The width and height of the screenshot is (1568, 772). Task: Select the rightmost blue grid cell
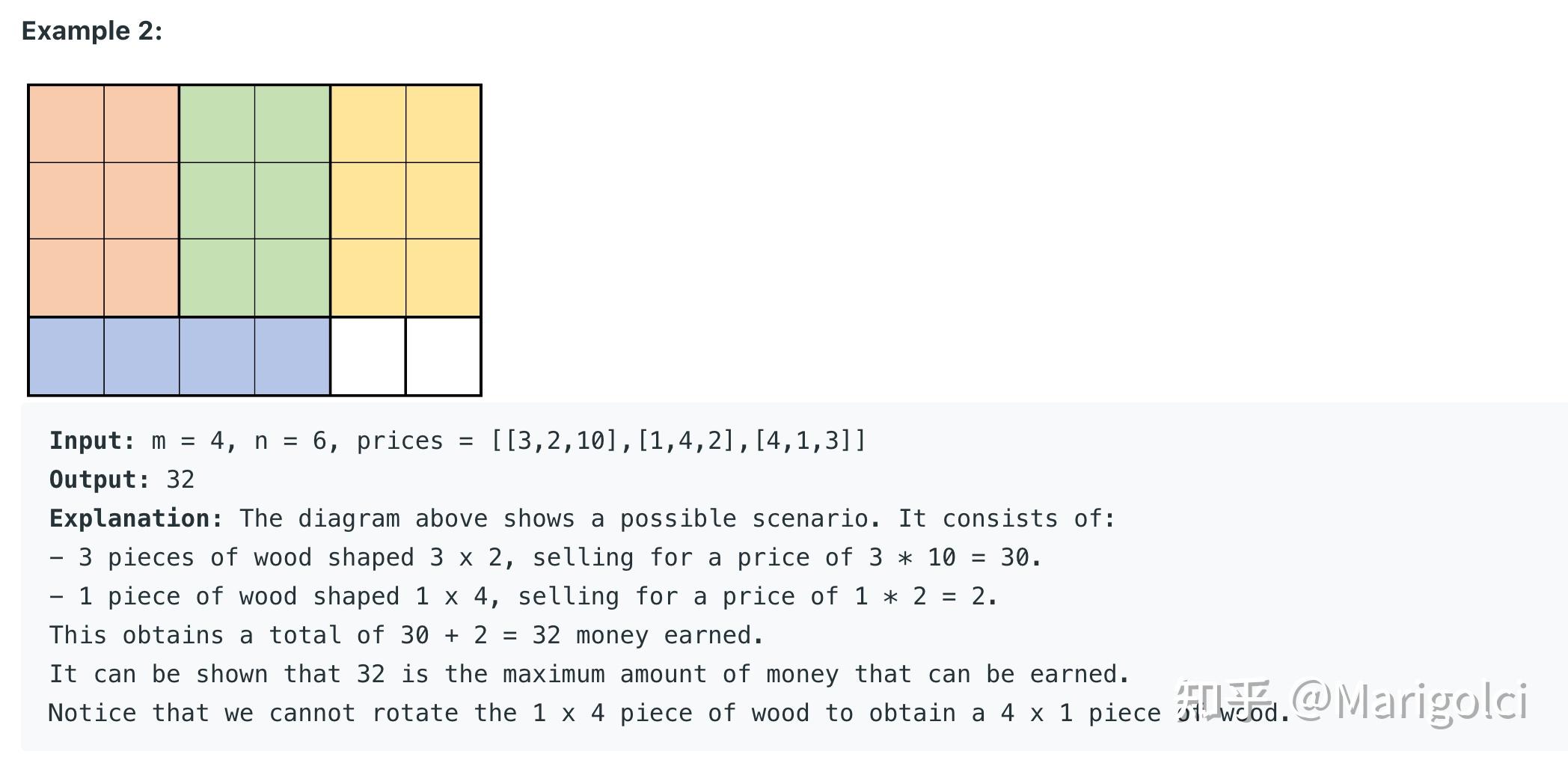click(x=293, y=356)
